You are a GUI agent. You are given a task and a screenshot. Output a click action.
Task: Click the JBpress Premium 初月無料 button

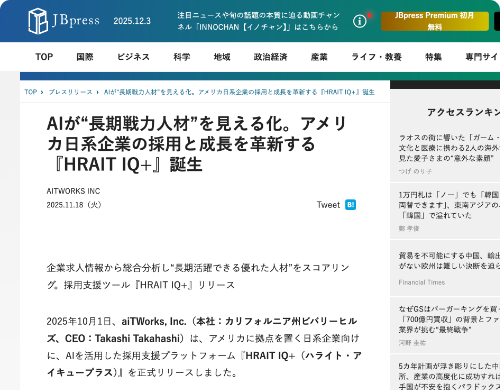[435, 21]
